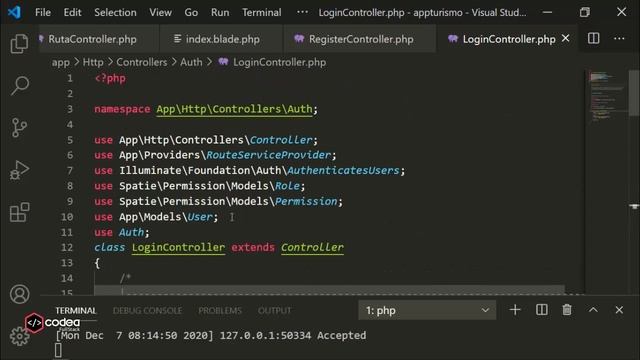
Task: Click the Visual Studio Code logo icon
Action: click(x=14, y=12)
